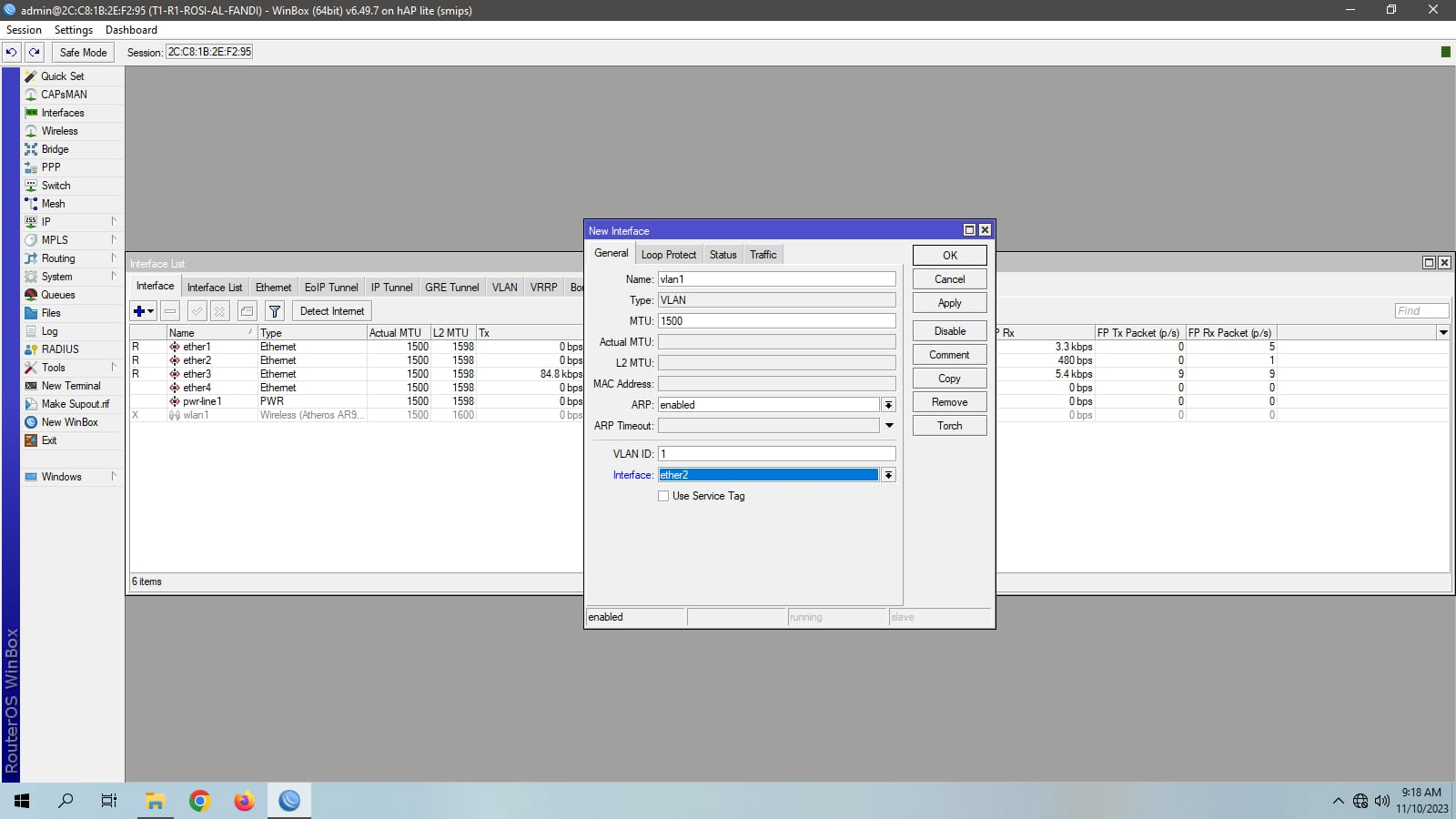Open the Add (plus) dropdown in Interface List
Screen dimensions: 1456x819
click(x=144, y=311)
